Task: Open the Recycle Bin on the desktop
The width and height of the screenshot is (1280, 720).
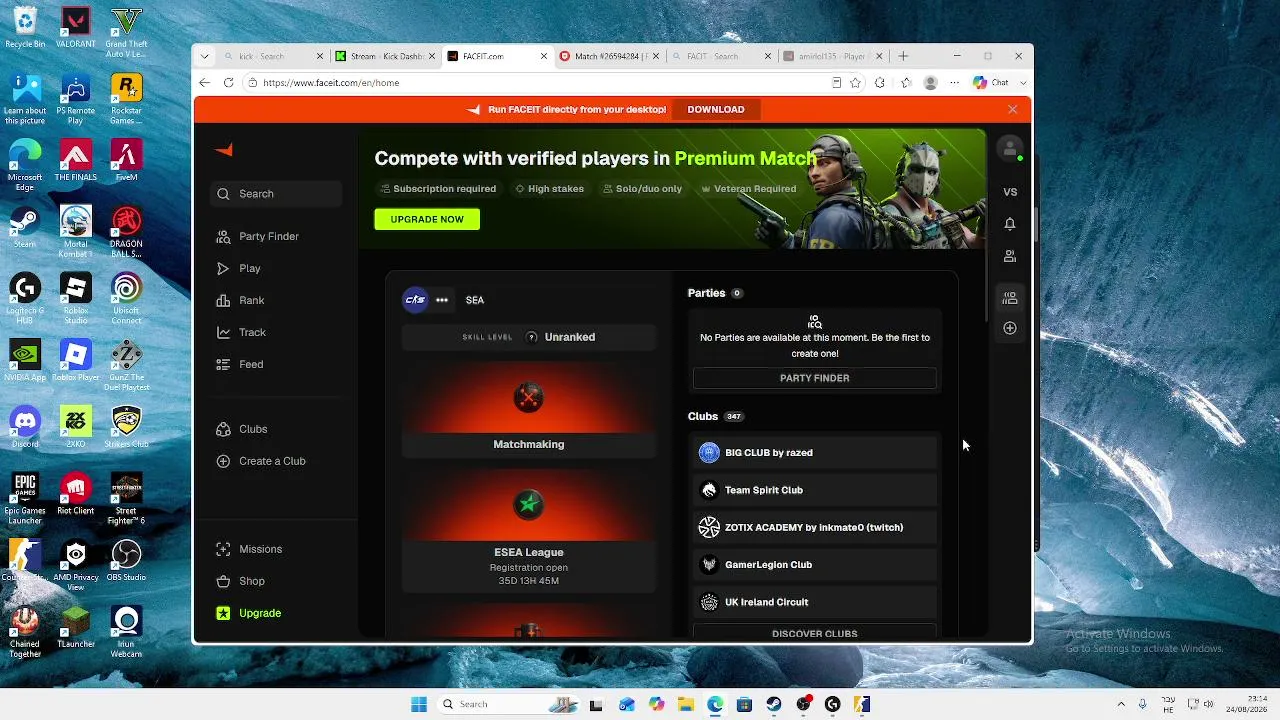Action: click(x=25, y=27)
